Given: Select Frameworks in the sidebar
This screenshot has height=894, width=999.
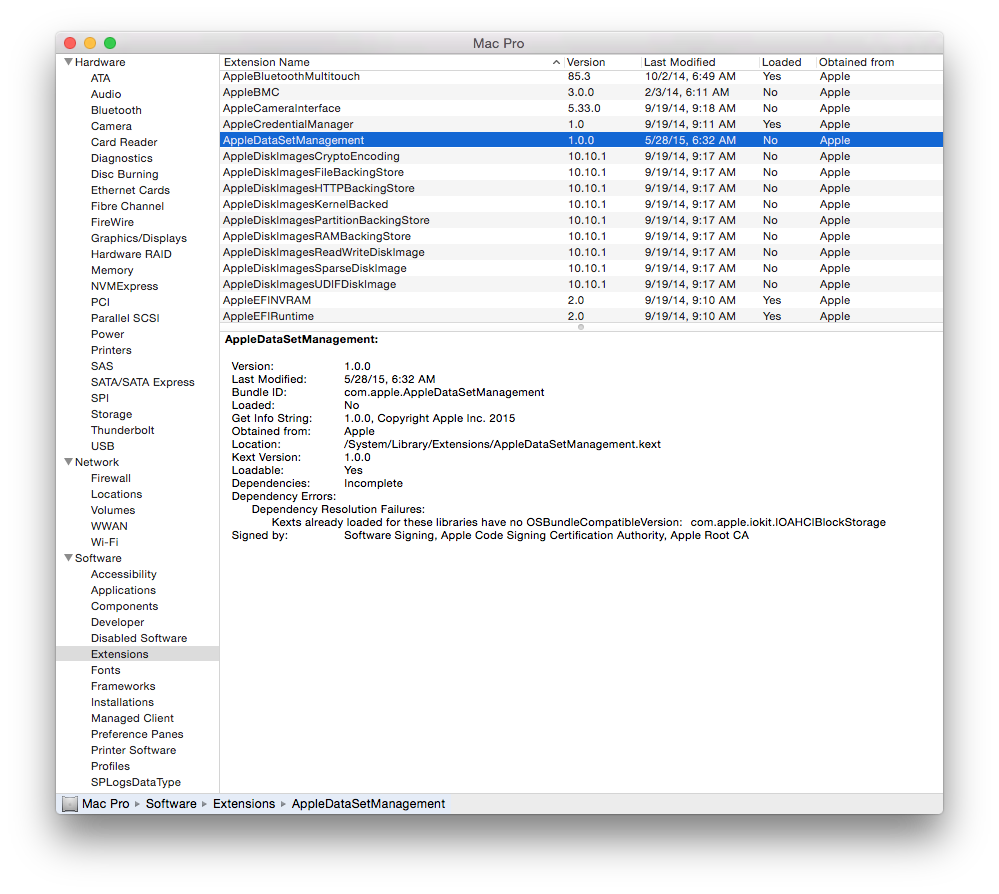Looking at the screenshot, I should pos(123,686).
